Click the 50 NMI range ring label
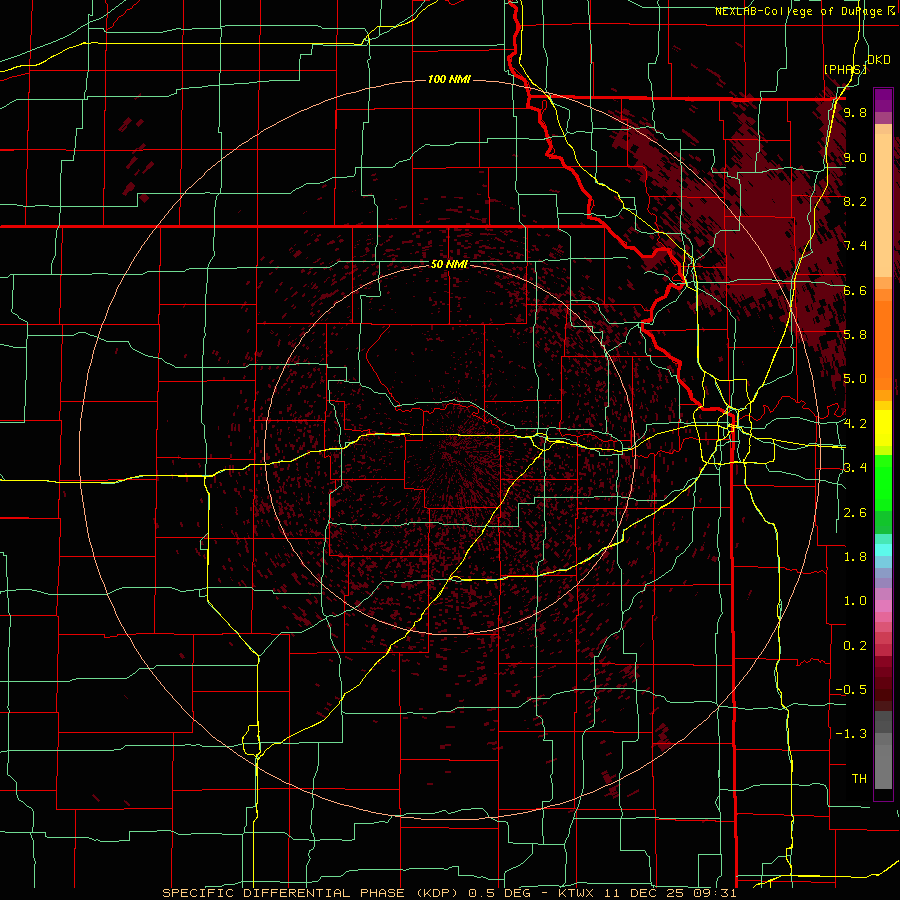 coord(449,264)
